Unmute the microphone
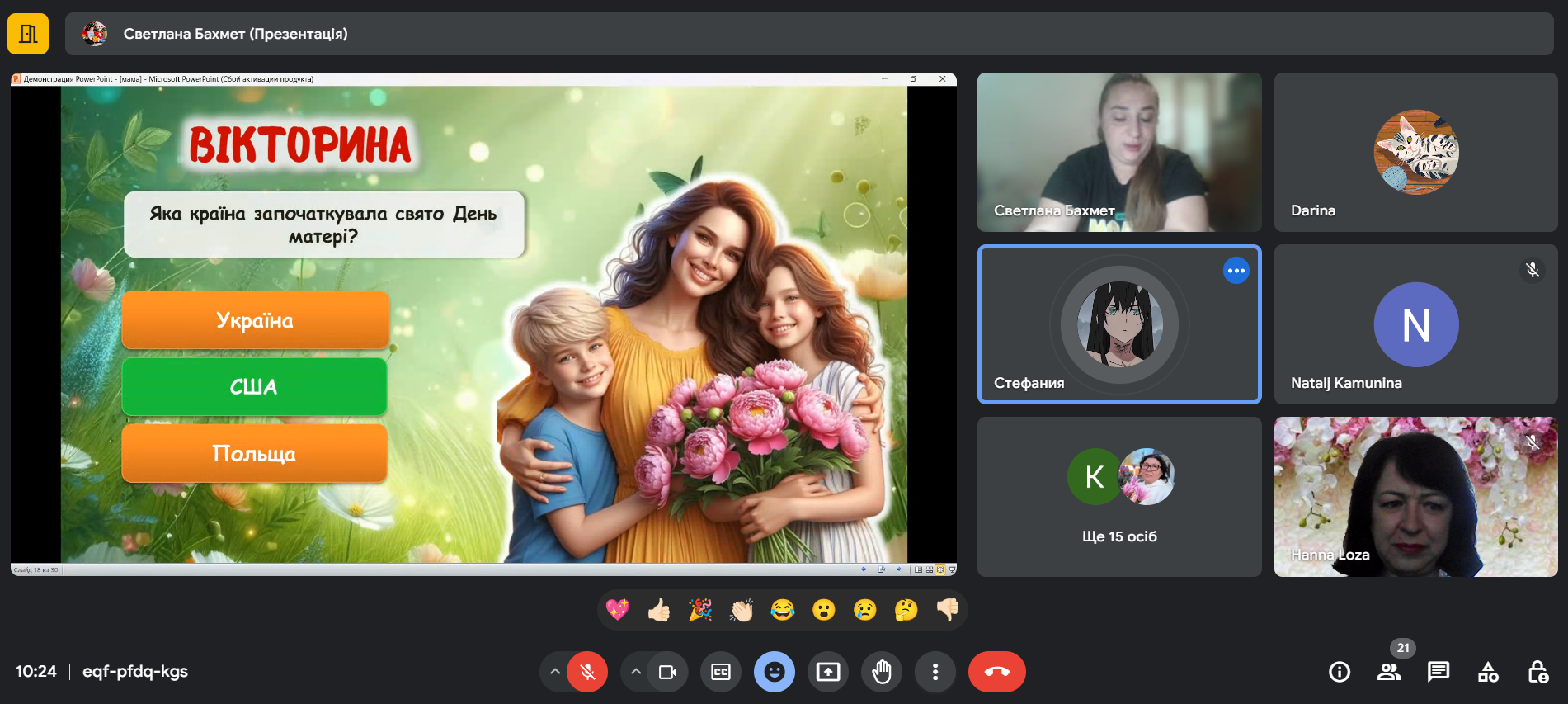The image size is (1568, 704). coord(587,672)
